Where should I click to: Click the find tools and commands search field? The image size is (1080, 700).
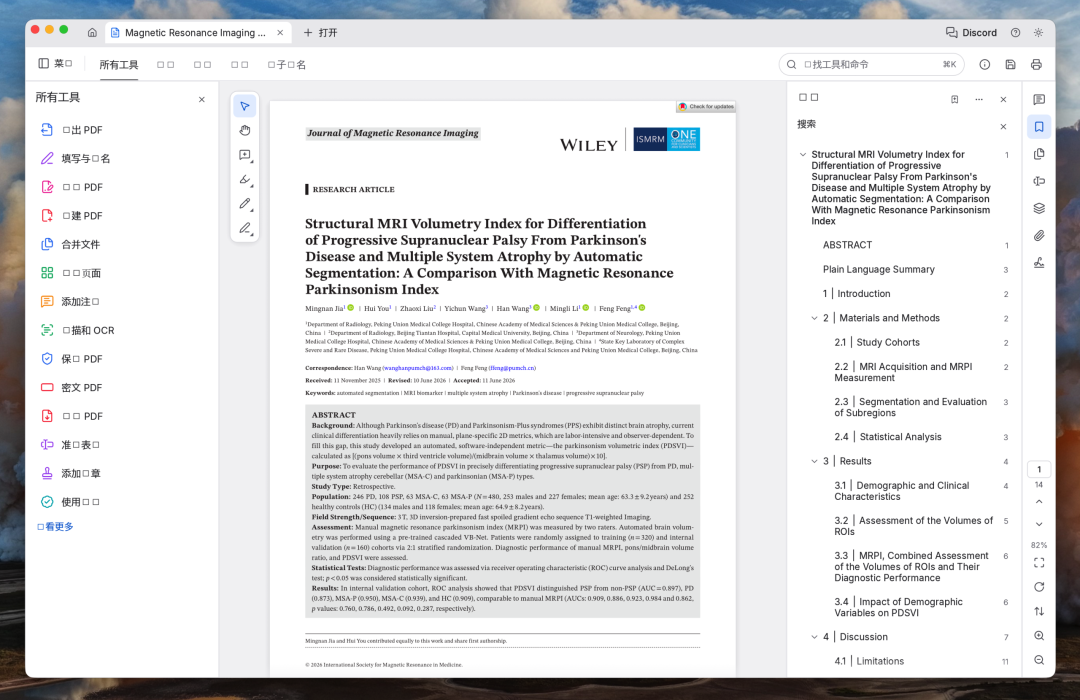(871, 64)
